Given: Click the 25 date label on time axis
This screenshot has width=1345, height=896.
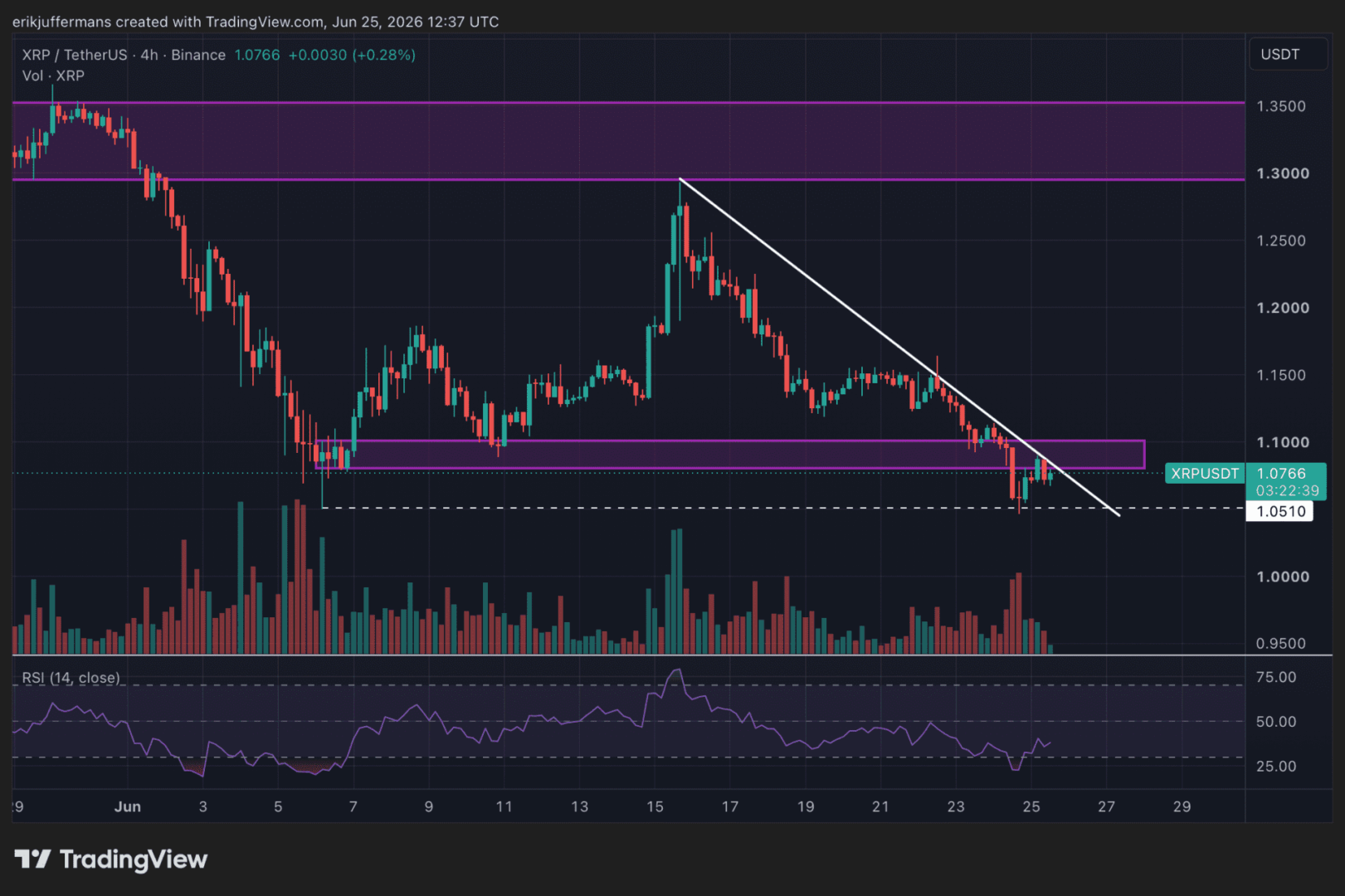Looking at the screenshot, I should pos(1031,806).
